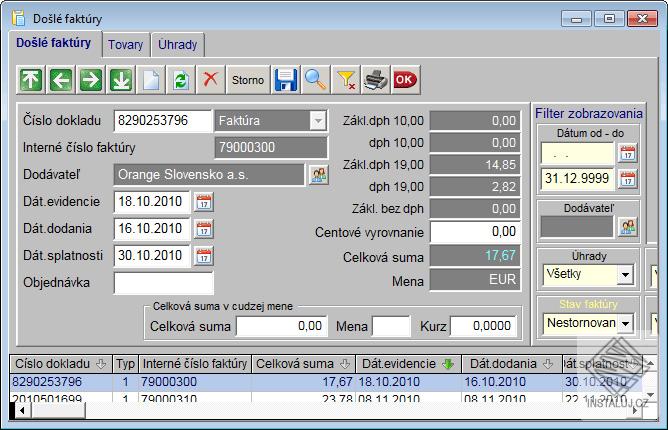
Task: Go to next record arrow
Action: point(90,78)
